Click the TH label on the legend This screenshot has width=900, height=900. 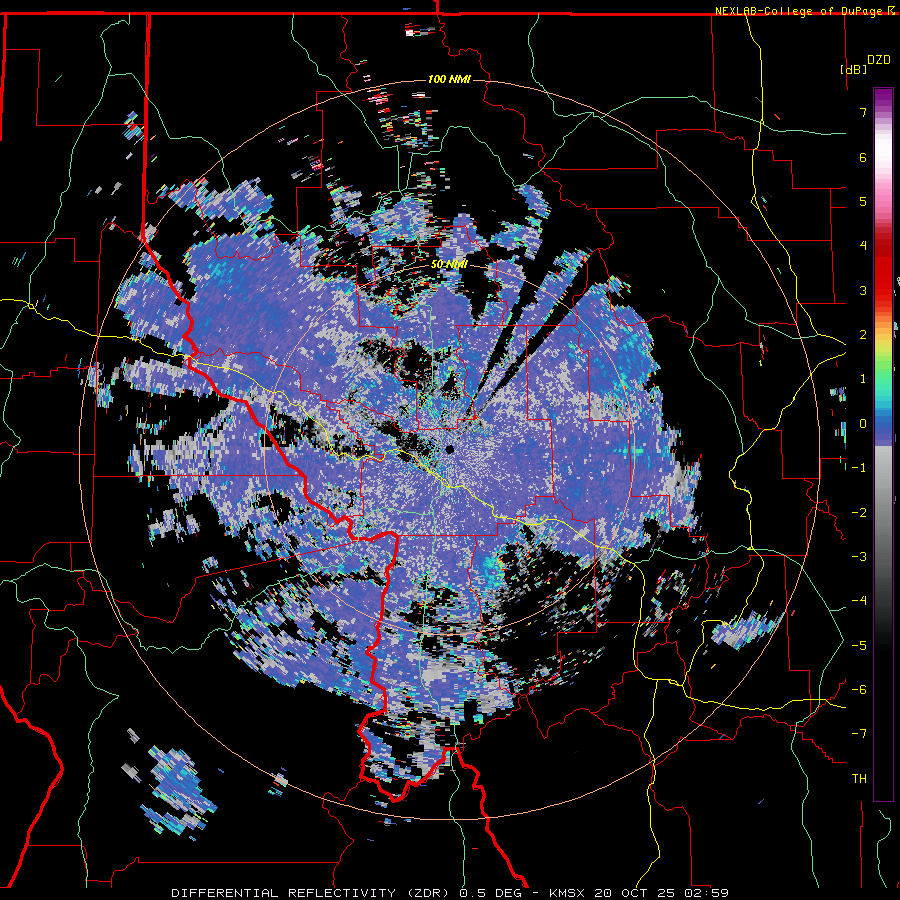[x=859, y=779]
